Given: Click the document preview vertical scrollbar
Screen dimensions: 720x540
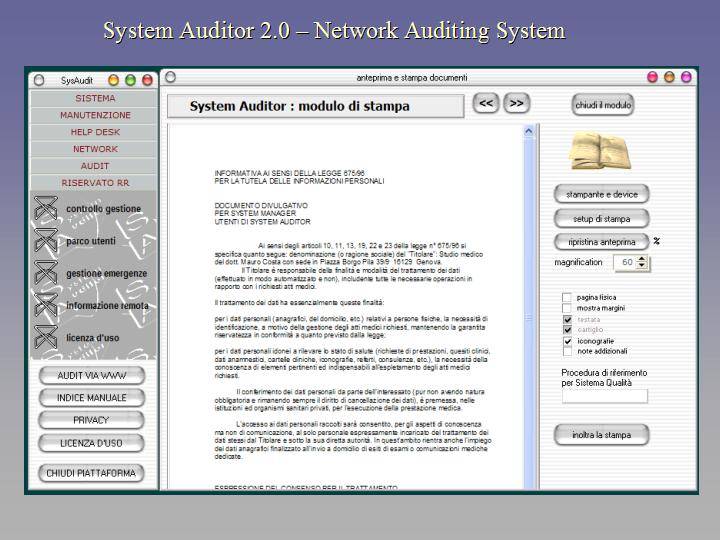Looking at the screenshot, I should [x=529, y=300].
